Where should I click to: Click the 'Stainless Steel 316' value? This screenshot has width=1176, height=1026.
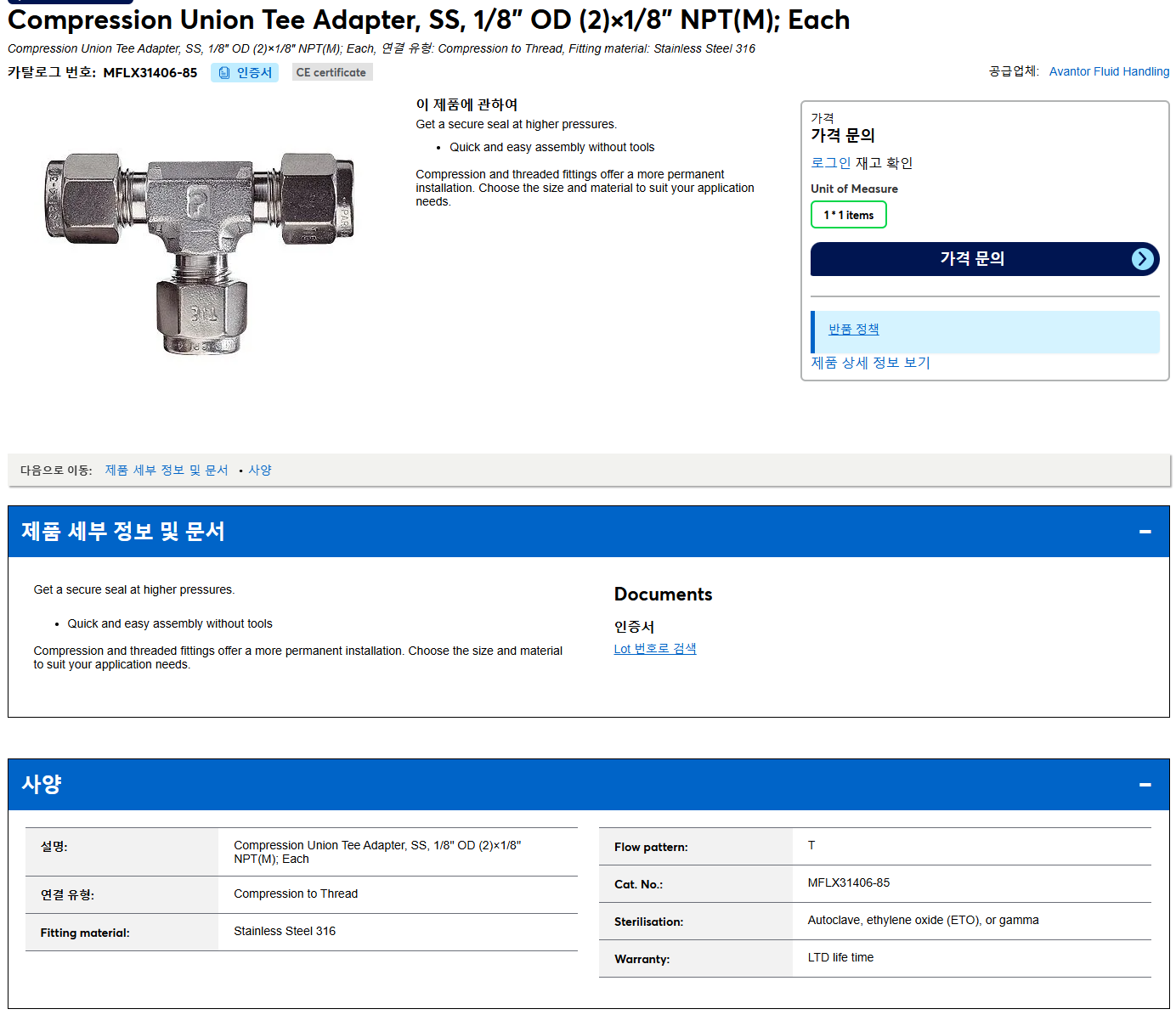(285, 932)
